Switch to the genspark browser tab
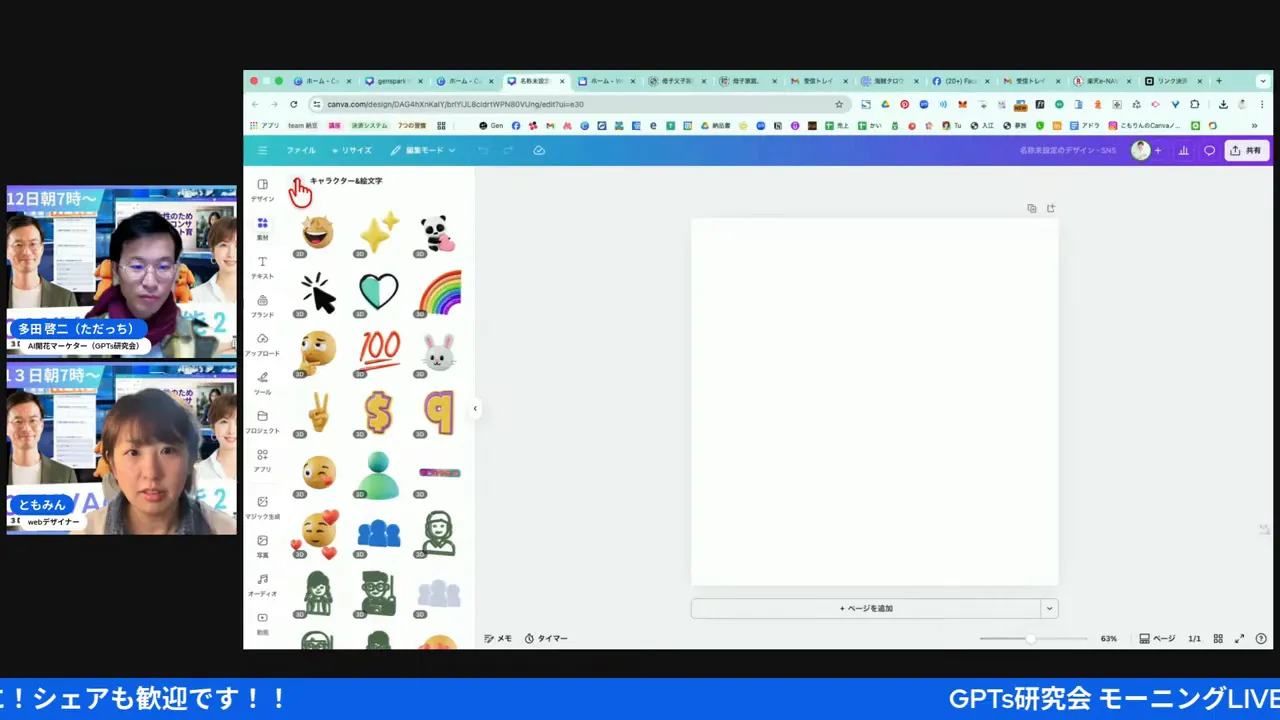 pyautogui.click(x=393, y=81)
